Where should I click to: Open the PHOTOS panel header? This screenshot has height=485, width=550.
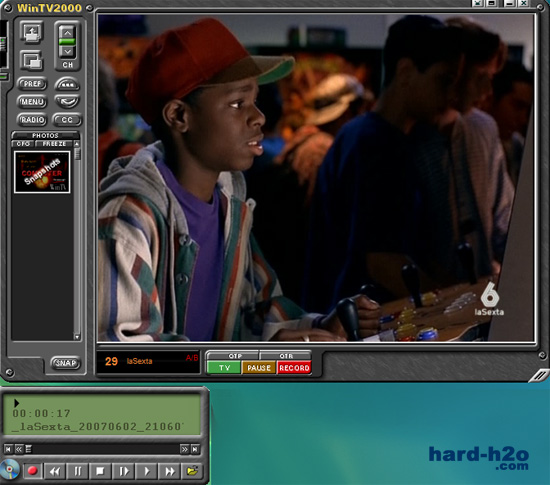pos(45,135)
